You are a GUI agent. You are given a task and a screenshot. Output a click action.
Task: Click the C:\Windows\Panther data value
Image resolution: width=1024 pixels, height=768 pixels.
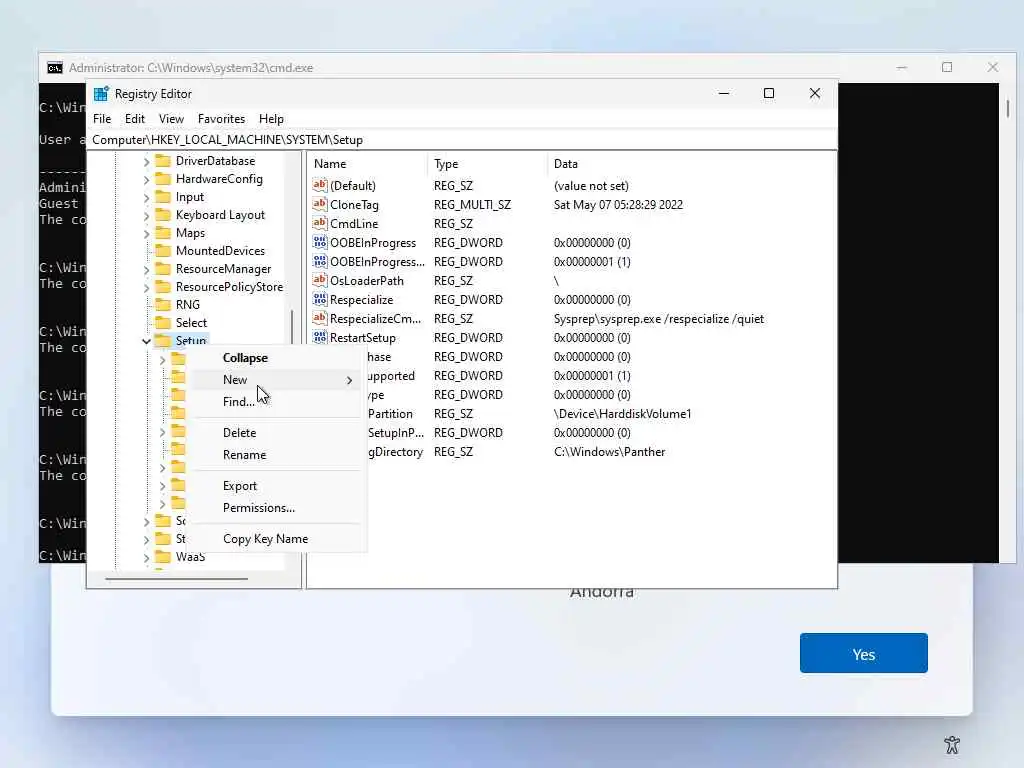609,452
